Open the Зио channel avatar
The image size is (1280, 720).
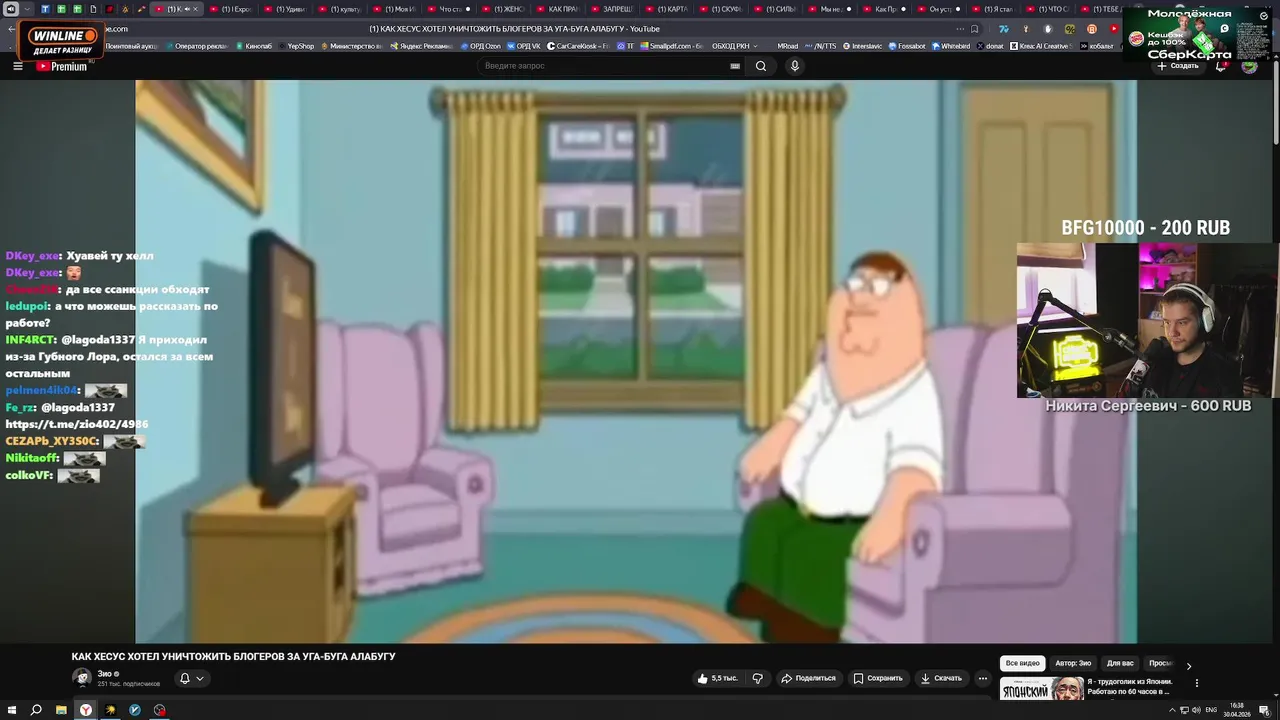81,677
